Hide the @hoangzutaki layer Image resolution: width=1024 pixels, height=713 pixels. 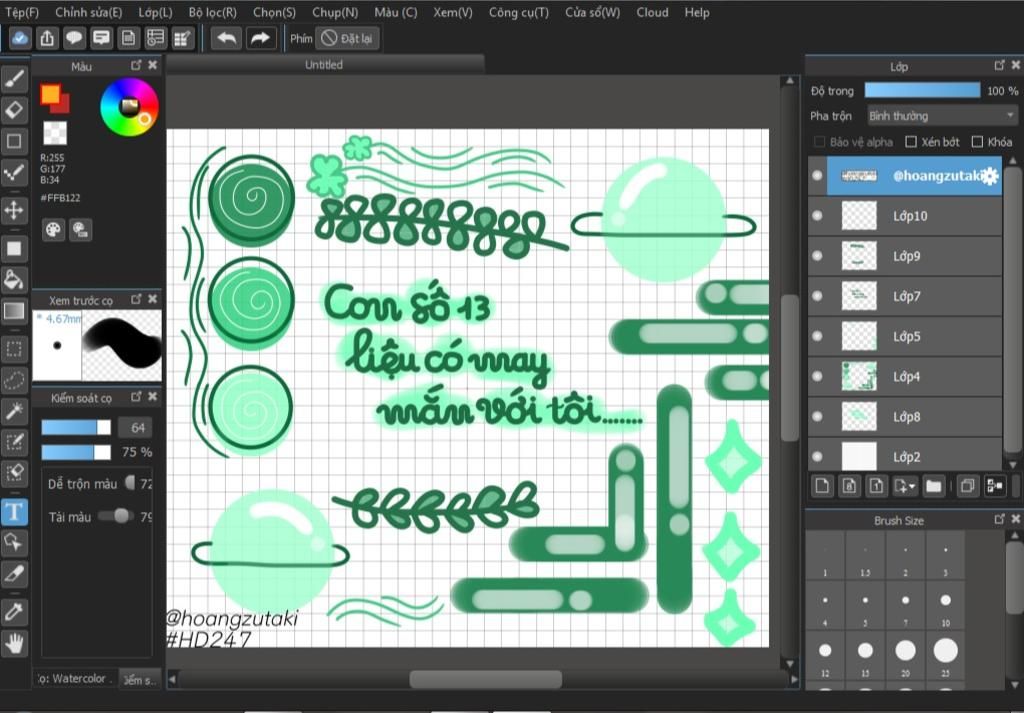tap(817, 176)
